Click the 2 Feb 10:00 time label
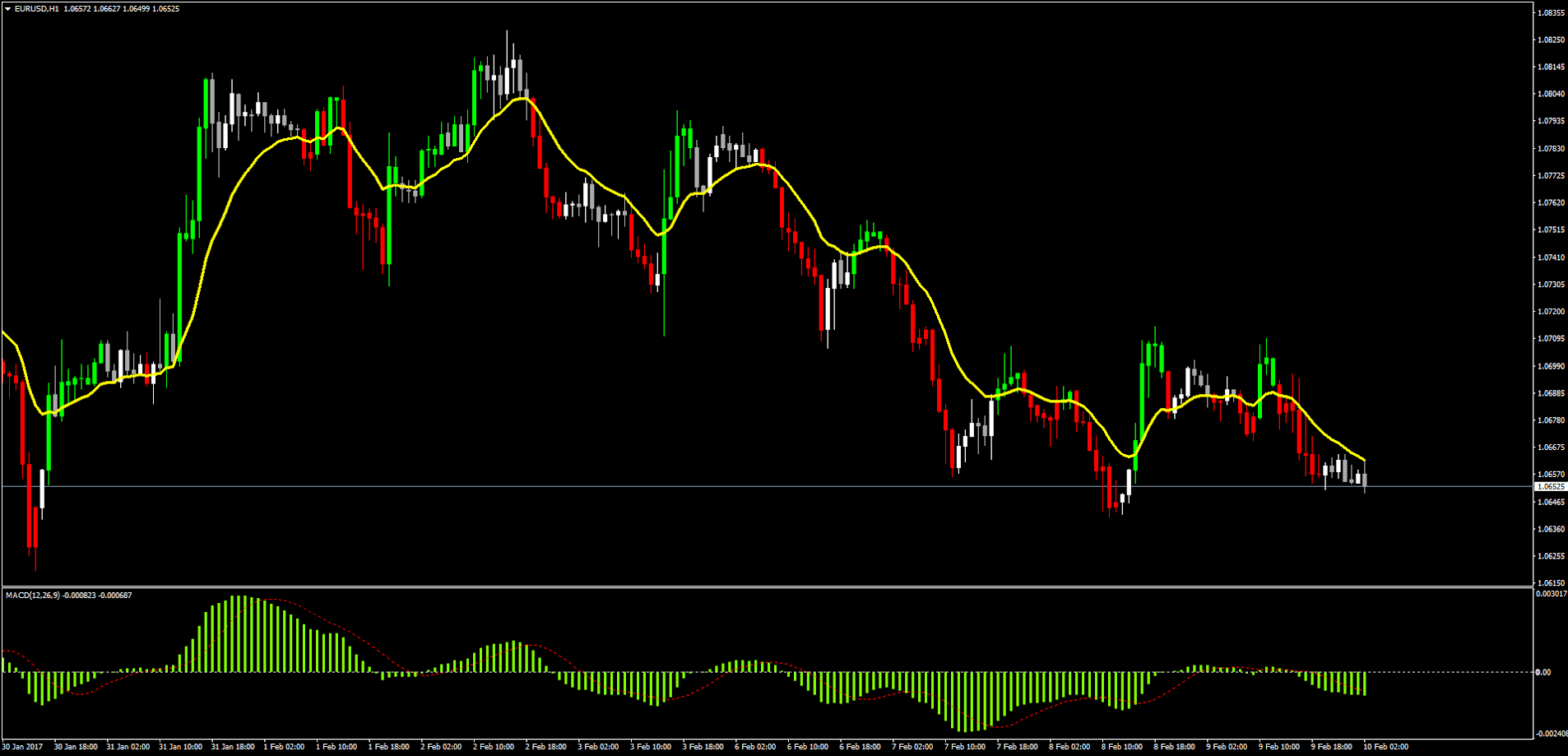This screenshot has width=1568, height=756. coord(494,747)
